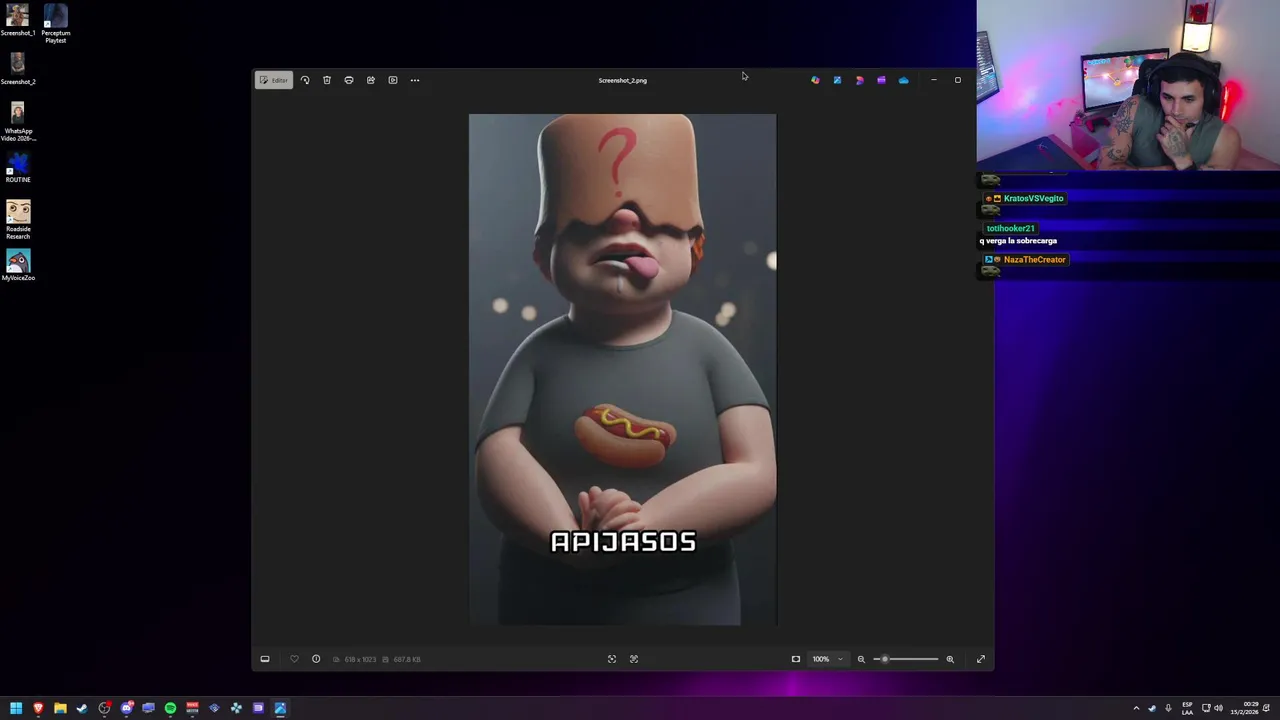Open Spotify from the taskbar

(170, 708)
